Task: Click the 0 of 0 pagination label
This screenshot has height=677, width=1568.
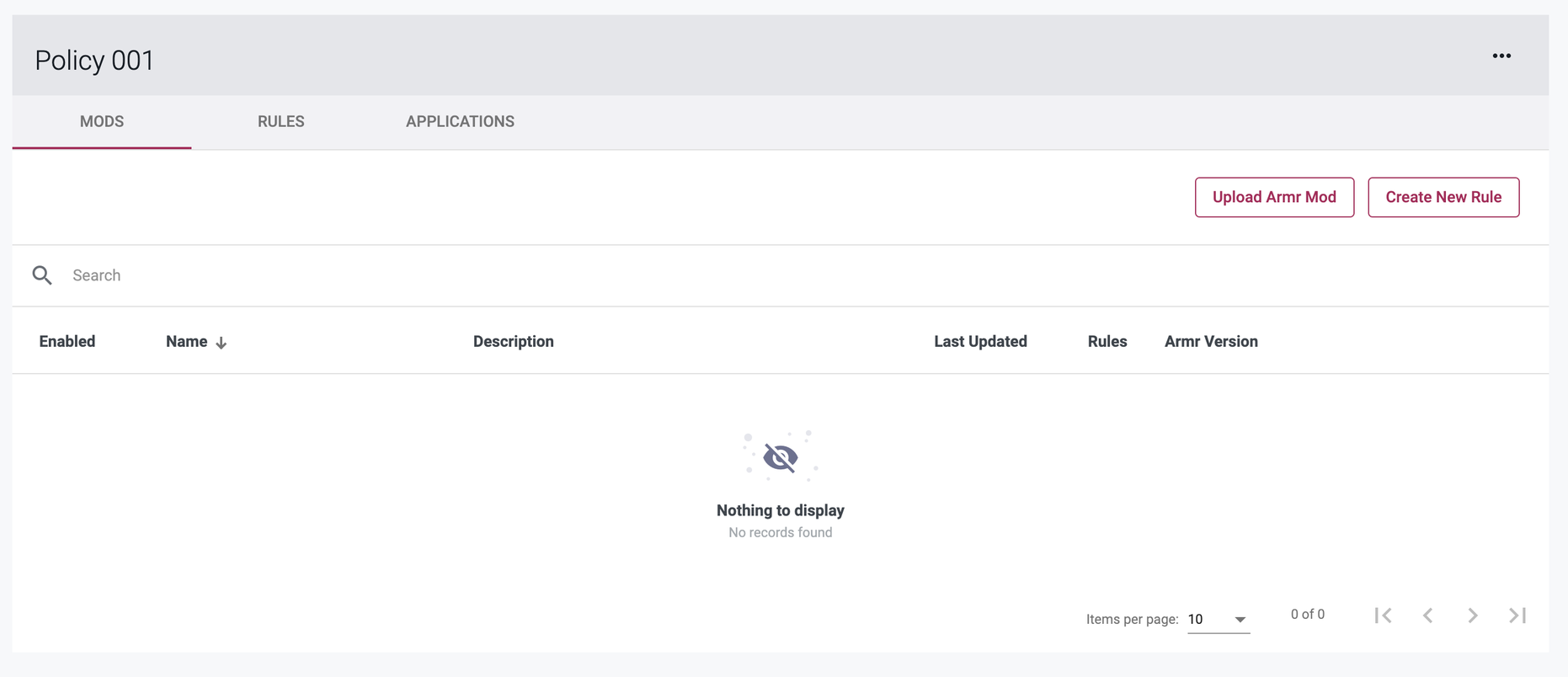Action: click(x=1308, y=615)
